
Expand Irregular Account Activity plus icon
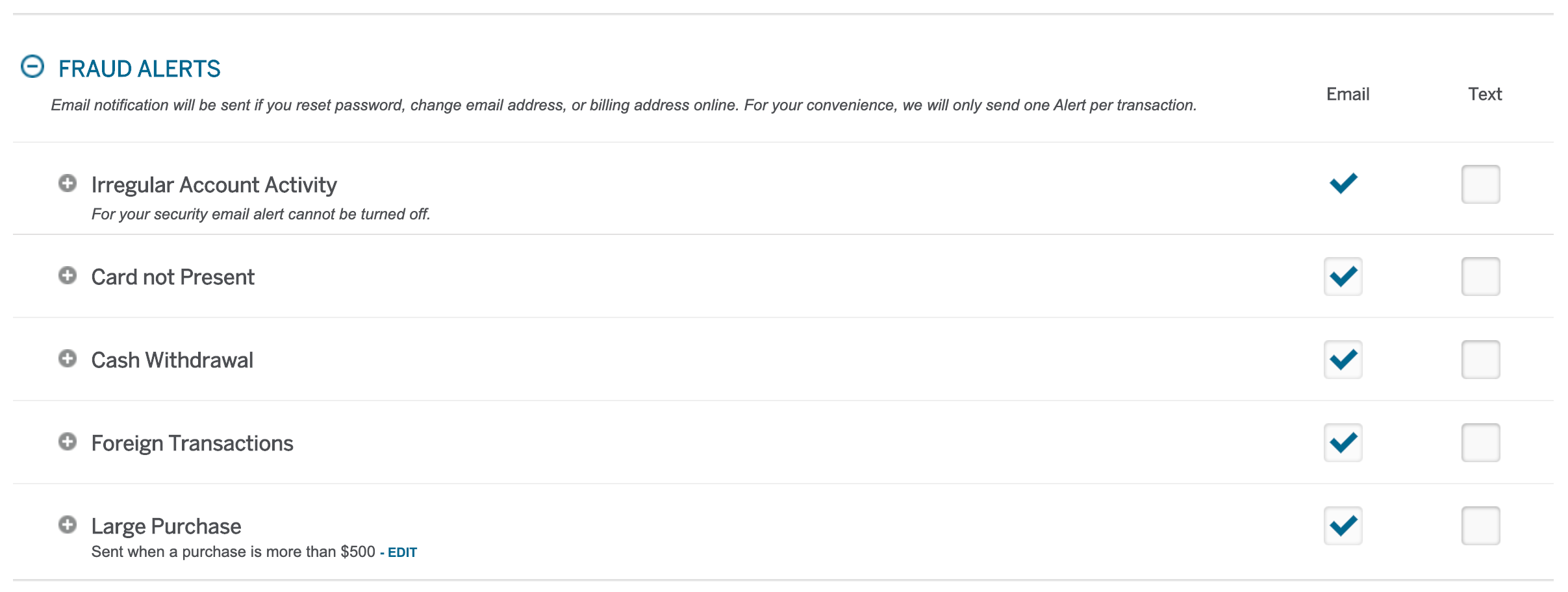coord(68,184)
